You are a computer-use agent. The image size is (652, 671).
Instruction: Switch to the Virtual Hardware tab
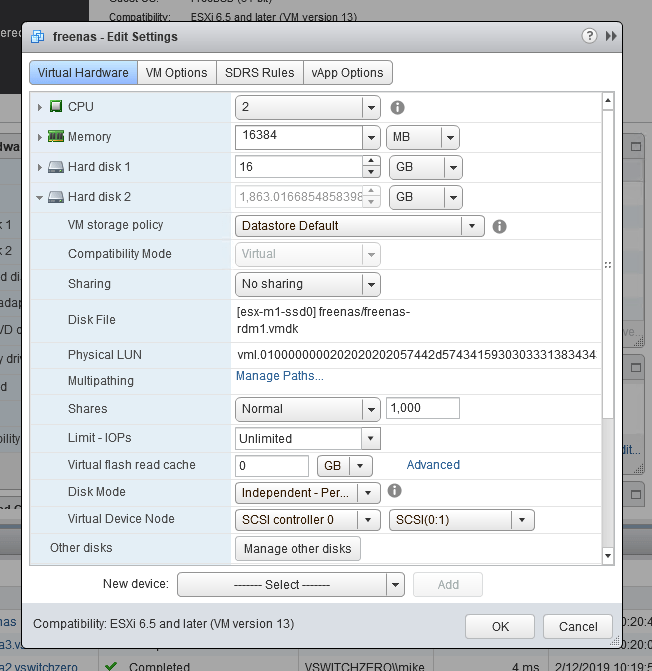click(x=83, y=73)
